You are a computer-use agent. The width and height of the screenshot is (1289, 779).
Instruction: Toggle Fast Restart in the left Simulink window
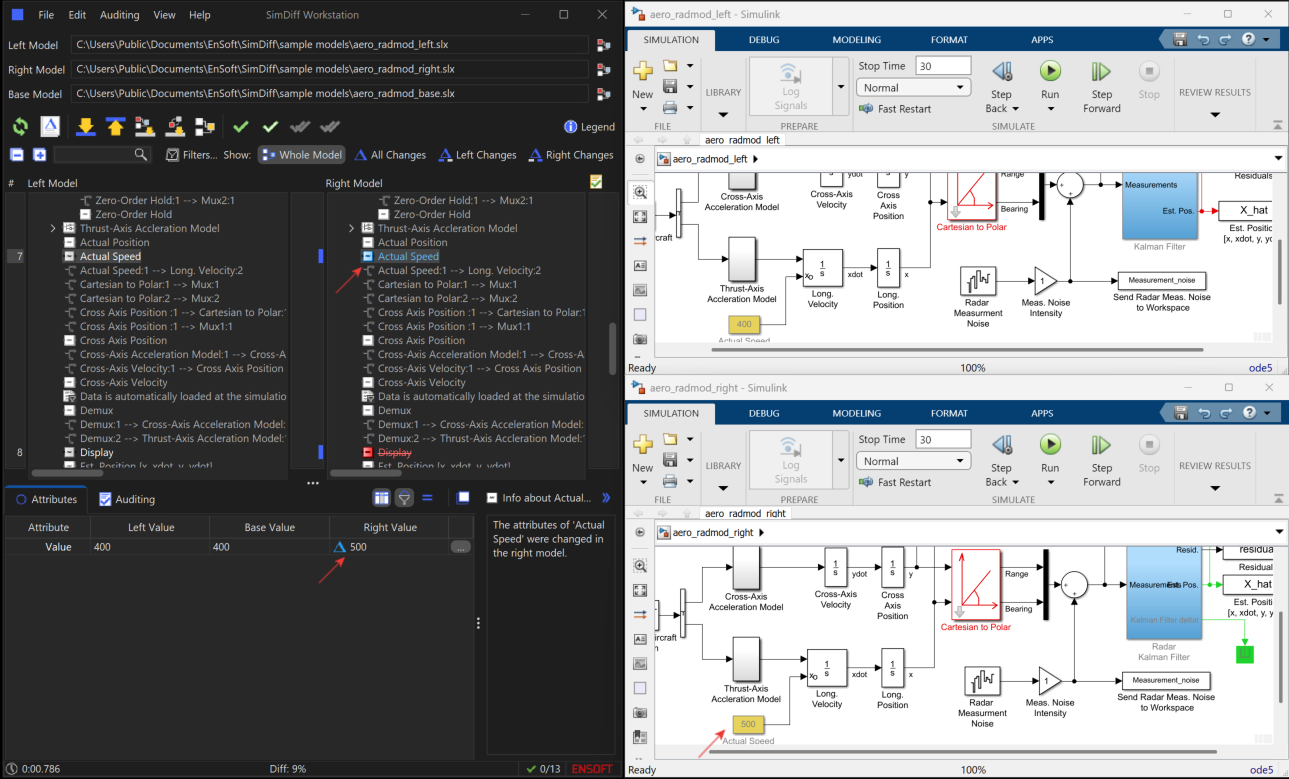click(x=894, y=109)
